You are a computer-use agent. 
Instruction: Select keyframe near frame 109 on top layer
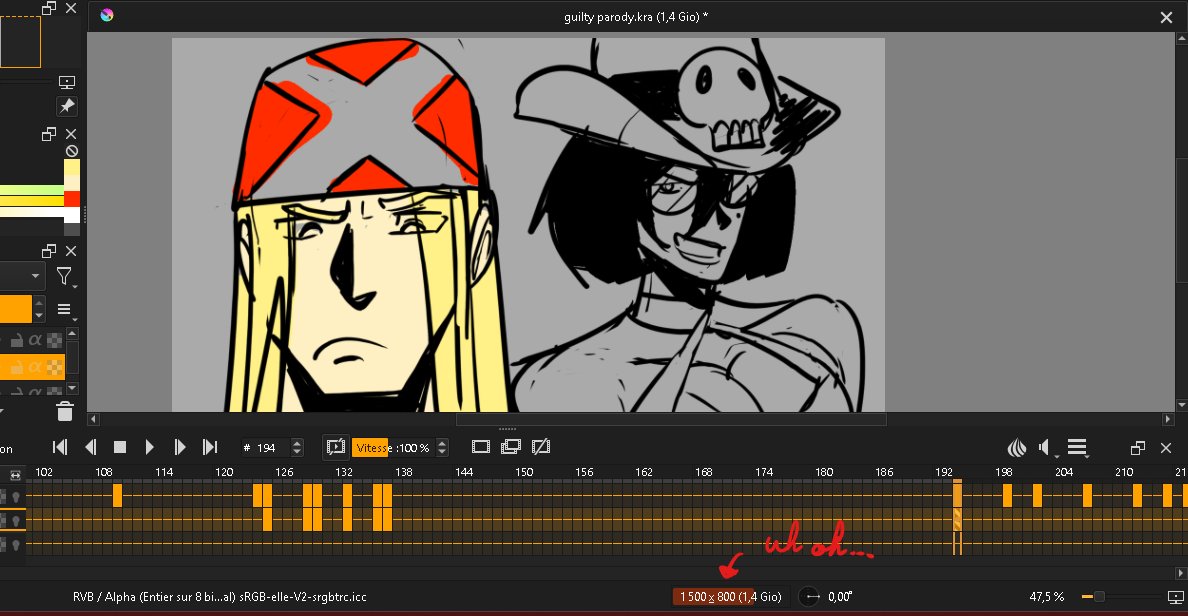coord(117,496)
